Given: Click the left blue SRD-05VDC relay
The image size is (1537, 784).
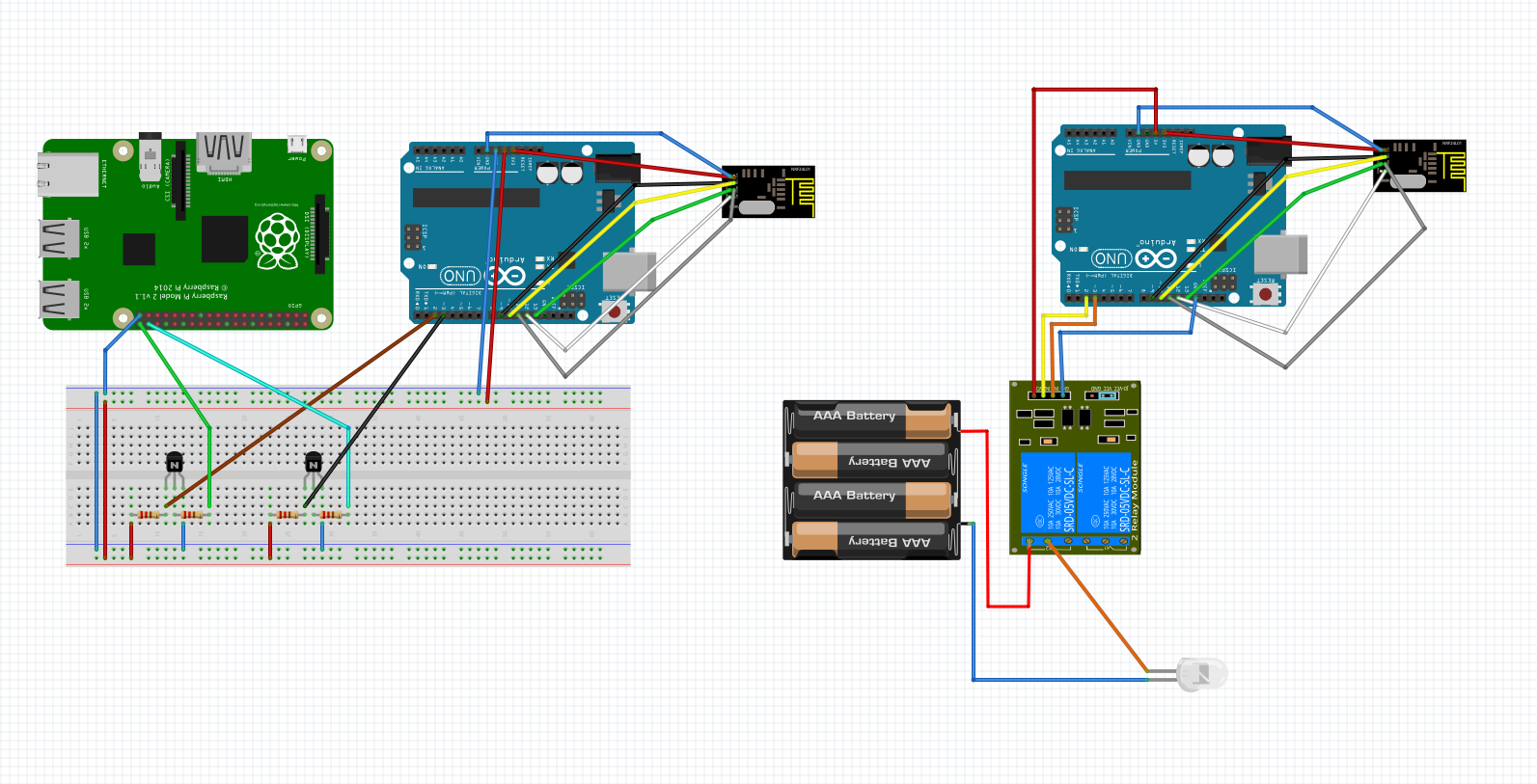Looking at the screenshot, I should [1048, 493].
